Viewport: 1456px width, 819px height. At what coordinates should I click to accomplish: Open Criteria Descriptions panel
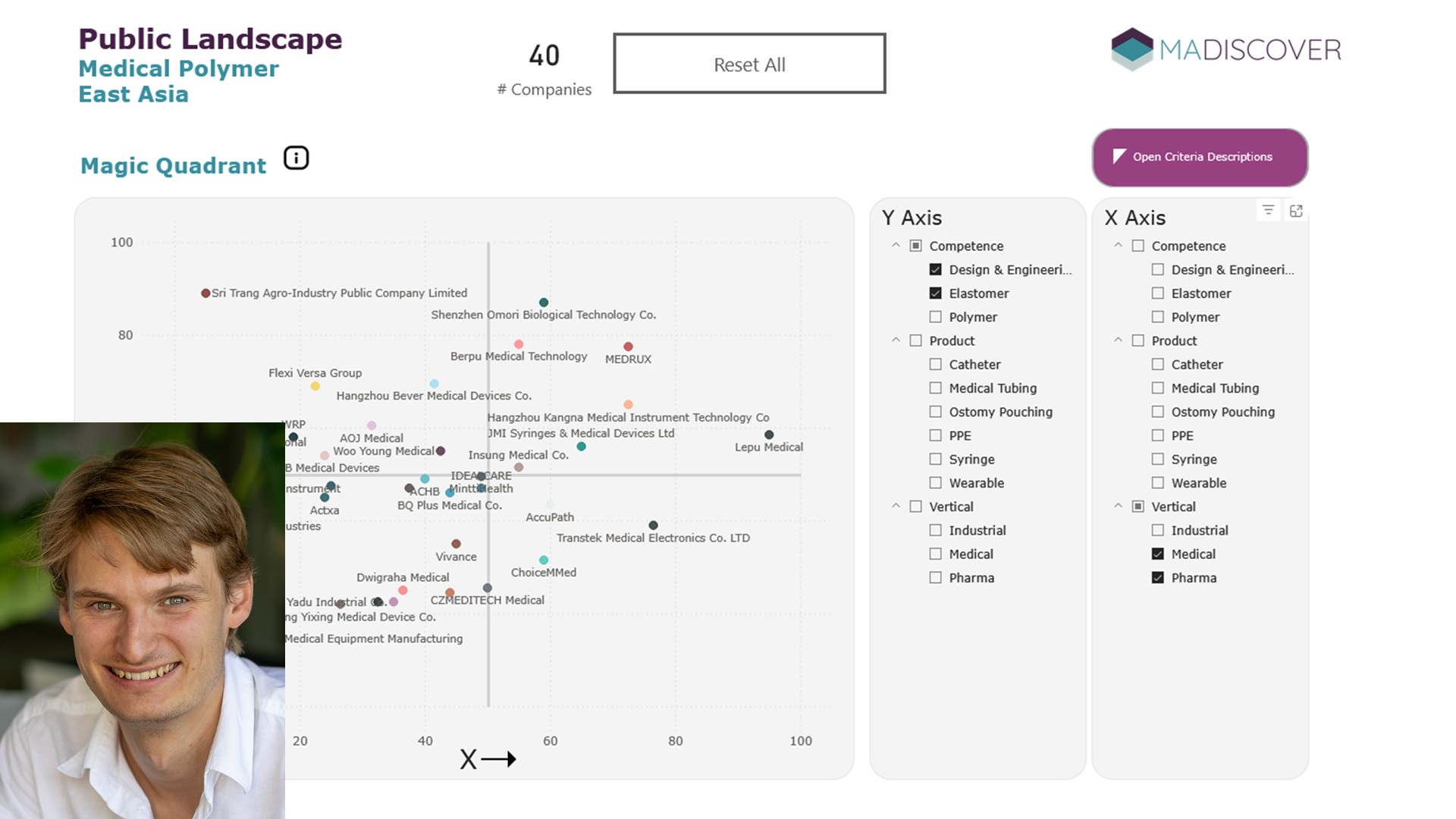[x=1200, y=157]
